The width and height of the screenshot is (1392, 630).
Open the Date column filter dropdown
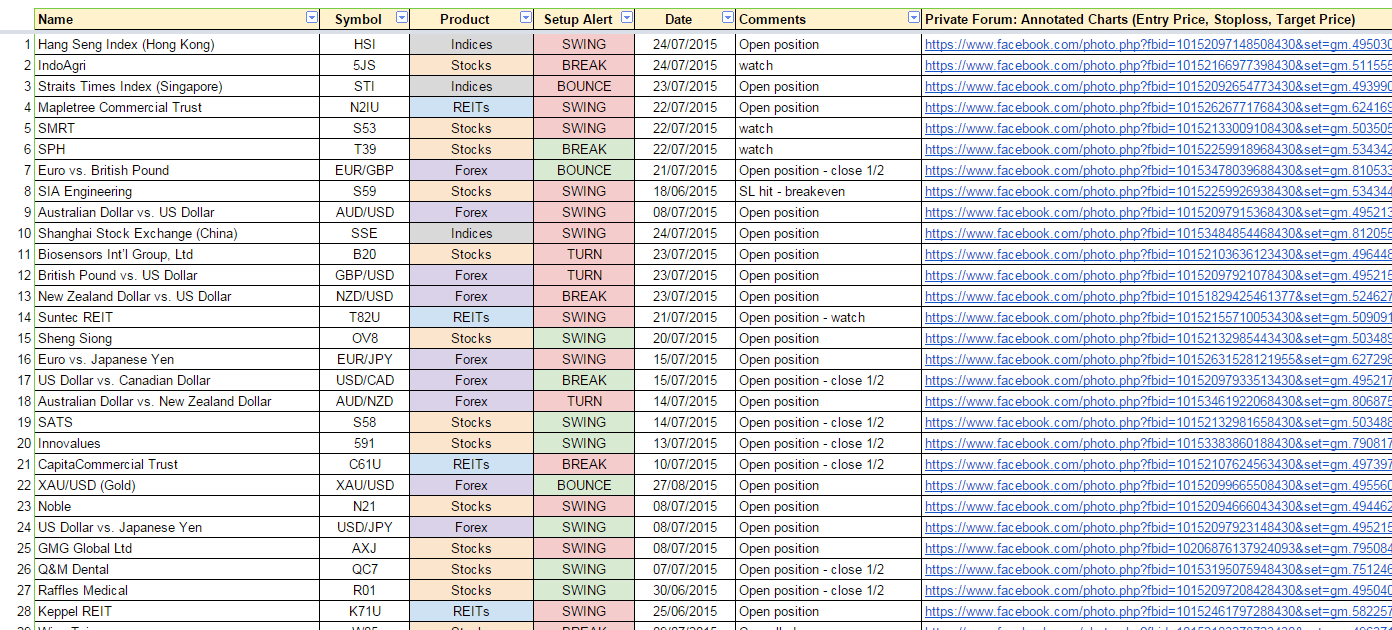pos(726,18)
